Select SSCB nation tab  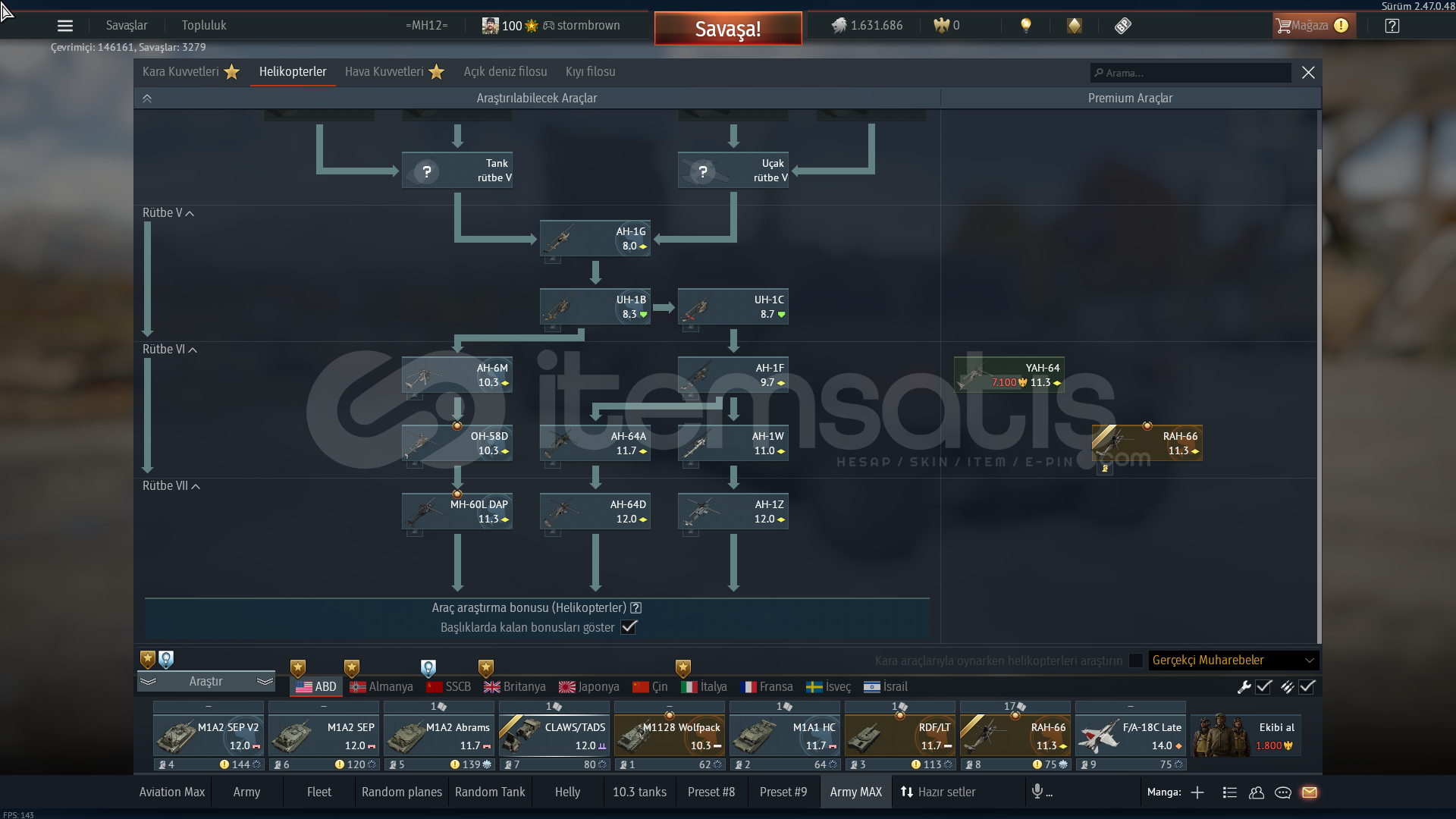448,687
